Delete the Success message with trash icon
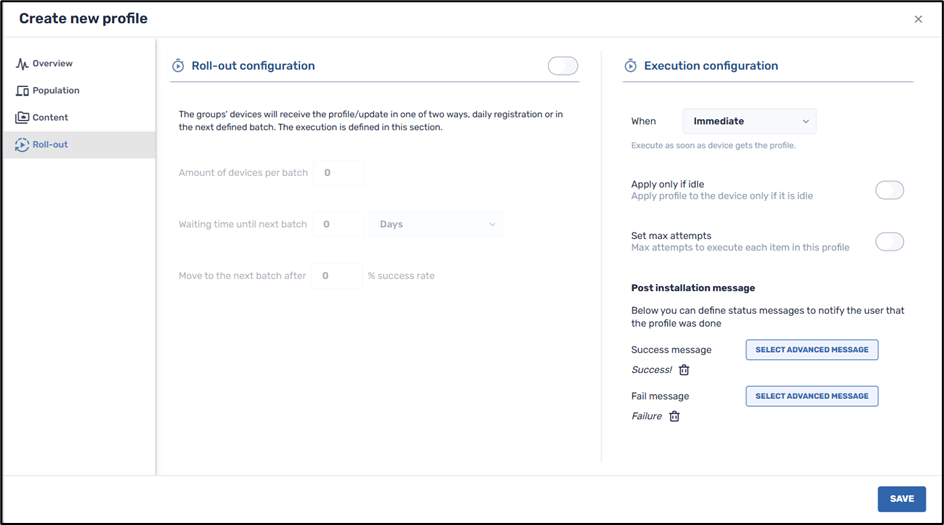The image size is (944, 525). coord(684,370)
